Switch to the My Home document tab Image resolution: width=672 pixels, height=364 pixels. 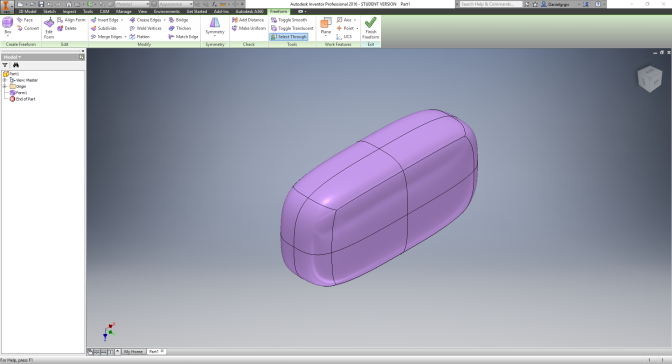click(x=133, y=352)
